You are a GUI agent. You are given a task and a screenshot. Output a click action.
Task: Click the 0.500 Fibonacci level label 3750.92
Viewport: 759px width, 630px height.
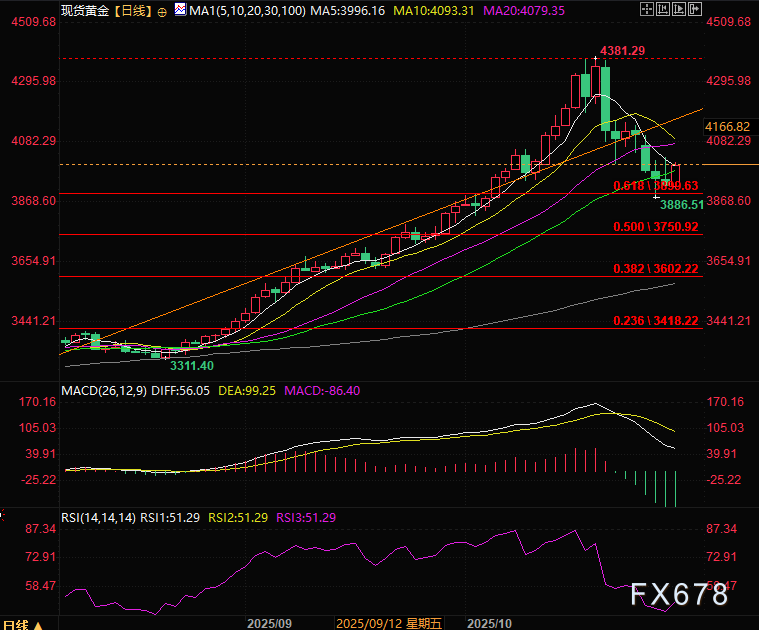point(656,227)
